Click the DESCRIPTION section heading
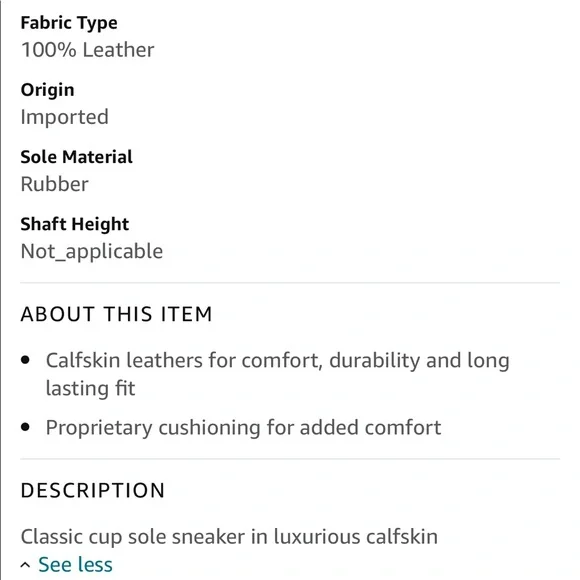Viewport: 580px width, 580px height. [x=93, y=490]
